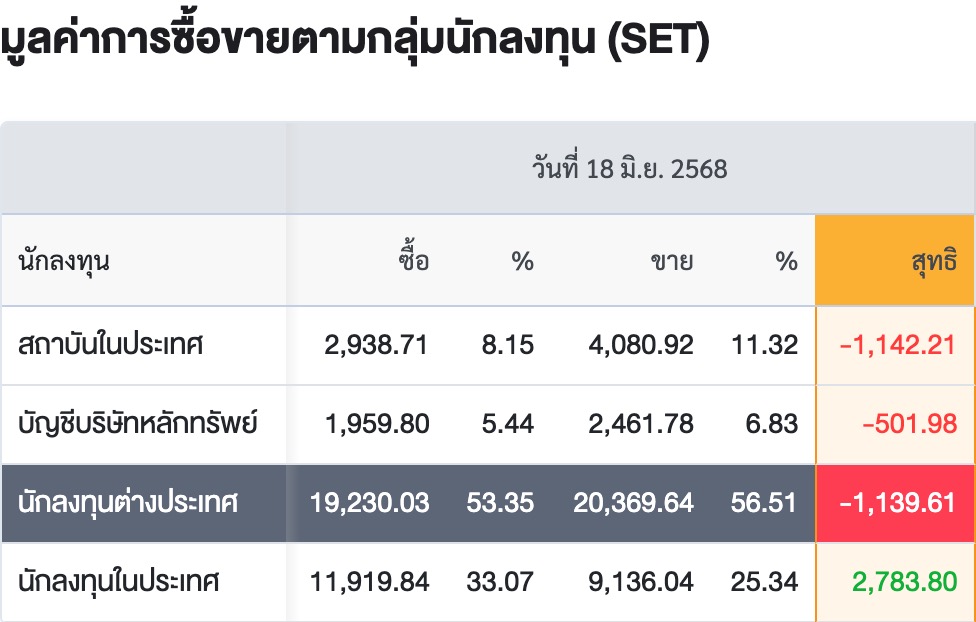Select sell value 2,461.78
976x622 pixels.
click(641, 424)
